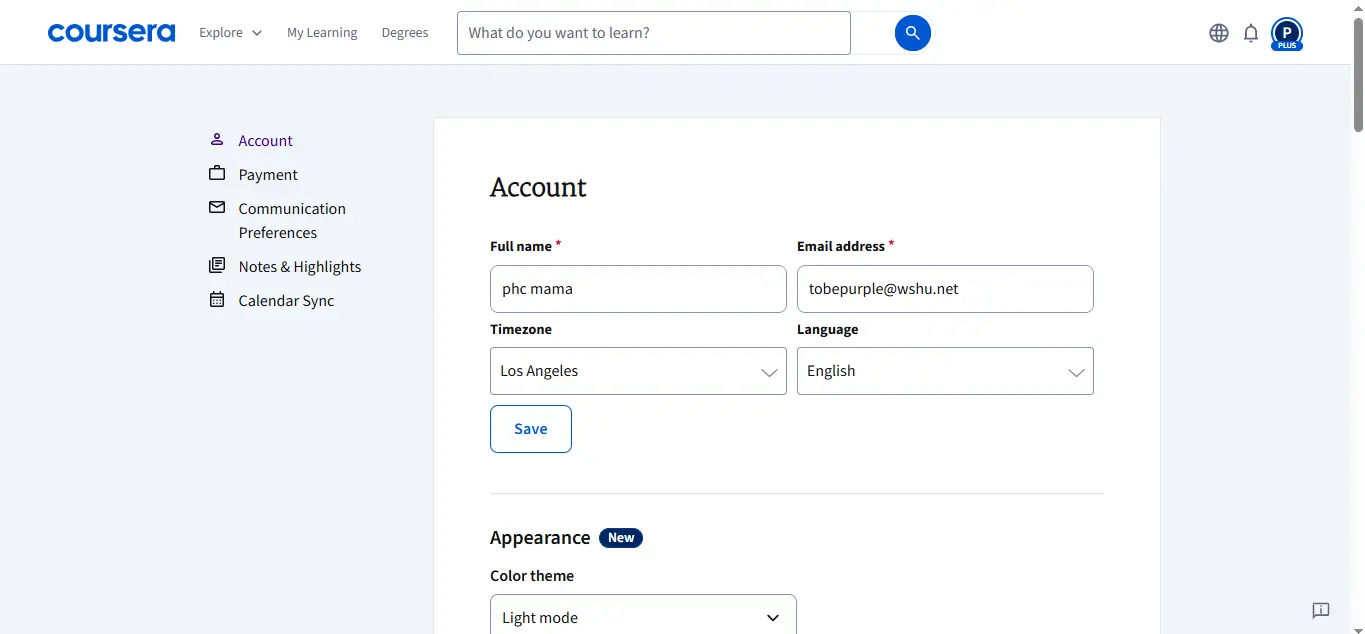The image size is (1365, 634).
Task: Expand the Explore dropdown menu
Action: click(x=231, y=33)
